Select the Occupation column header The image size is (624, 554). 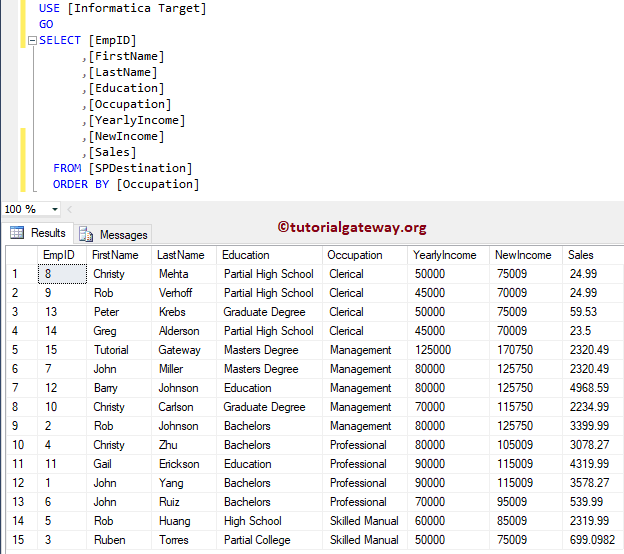click(x=365, y=255)
